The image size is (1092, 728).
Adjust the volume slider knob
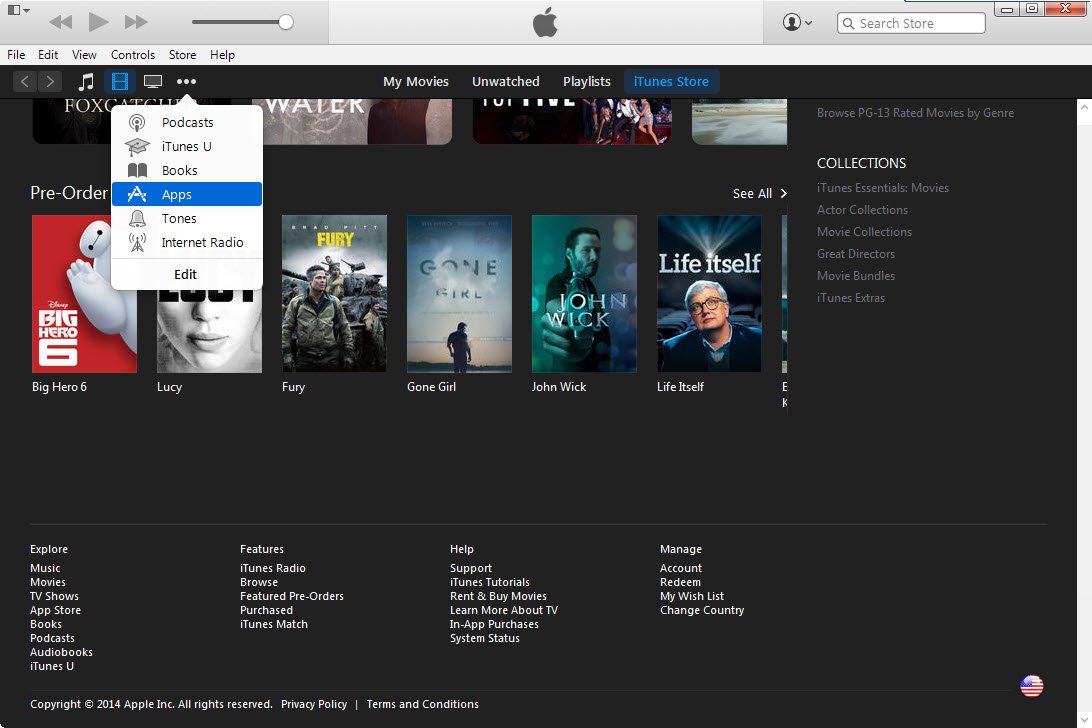click(286, 22)
